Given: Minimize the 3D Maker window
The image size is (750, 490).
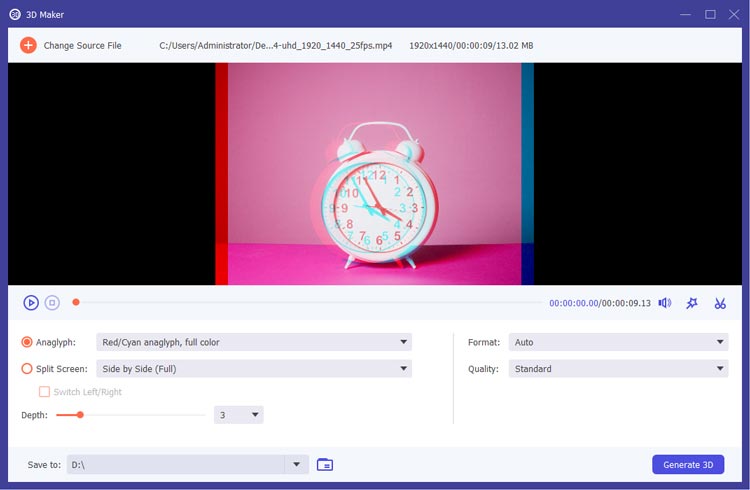Looking at the screenshot, I should (x=685, y=14).
